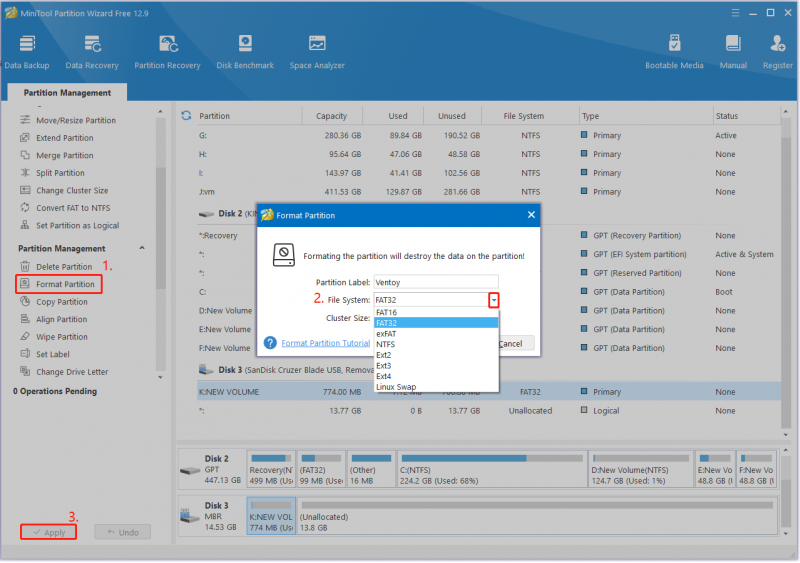800x563 pixels.
Task: Click the Partition Label input field
Action: 436,282
